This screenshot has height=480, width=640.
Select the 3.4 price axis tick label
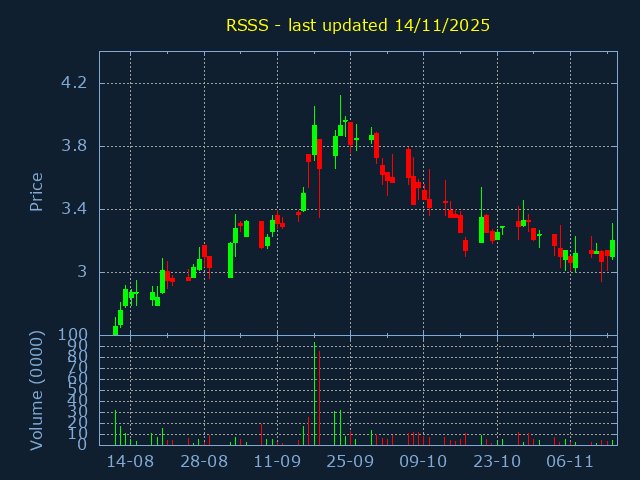coord(74,209)
